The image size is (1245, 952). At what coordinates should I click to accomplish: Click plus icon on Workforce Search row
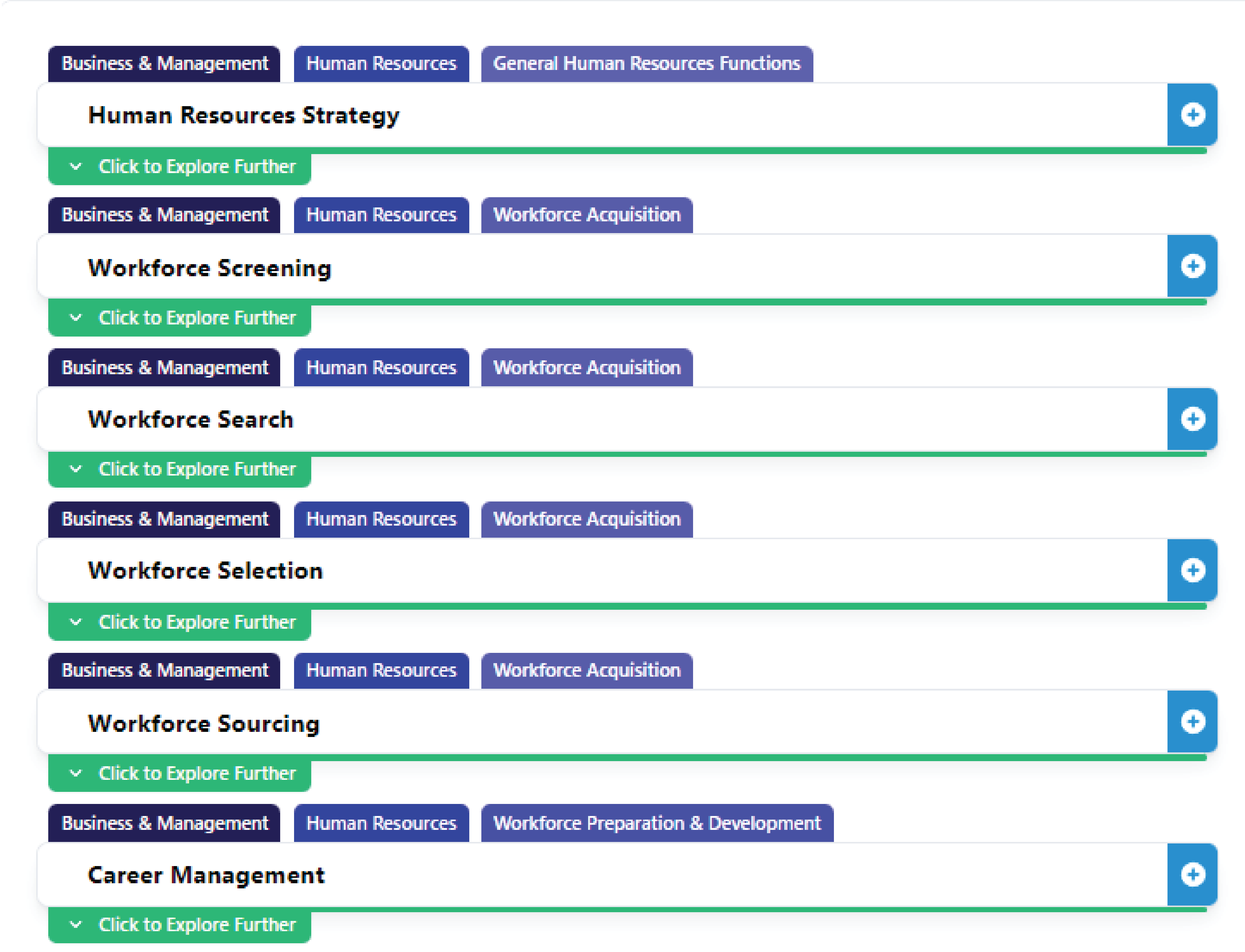(1192, 419)
